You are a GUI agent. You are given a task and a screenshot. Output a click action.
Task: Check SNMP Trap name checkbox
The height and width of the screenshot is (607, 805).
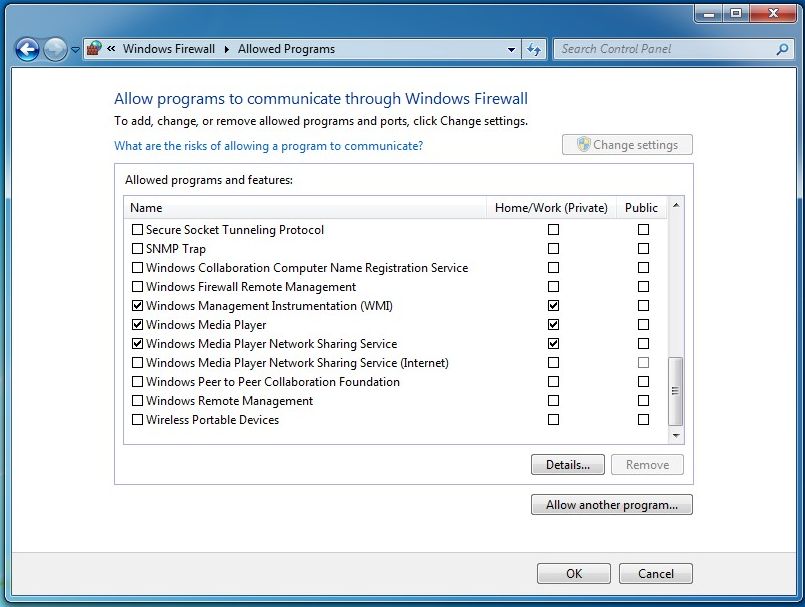pos(137,249)
